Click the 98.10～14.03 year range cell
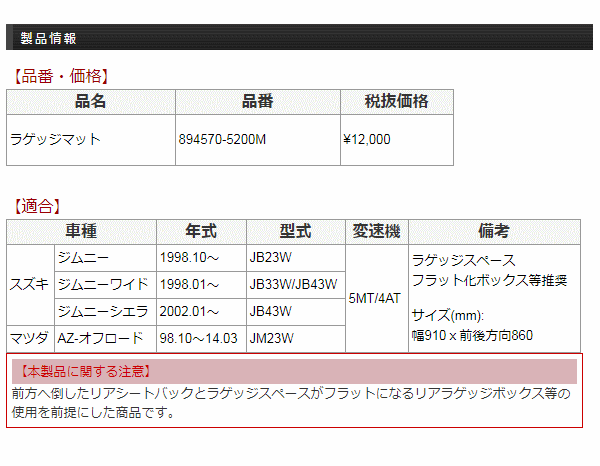Viewport: 600px width, 466px height. pos(198,338)
